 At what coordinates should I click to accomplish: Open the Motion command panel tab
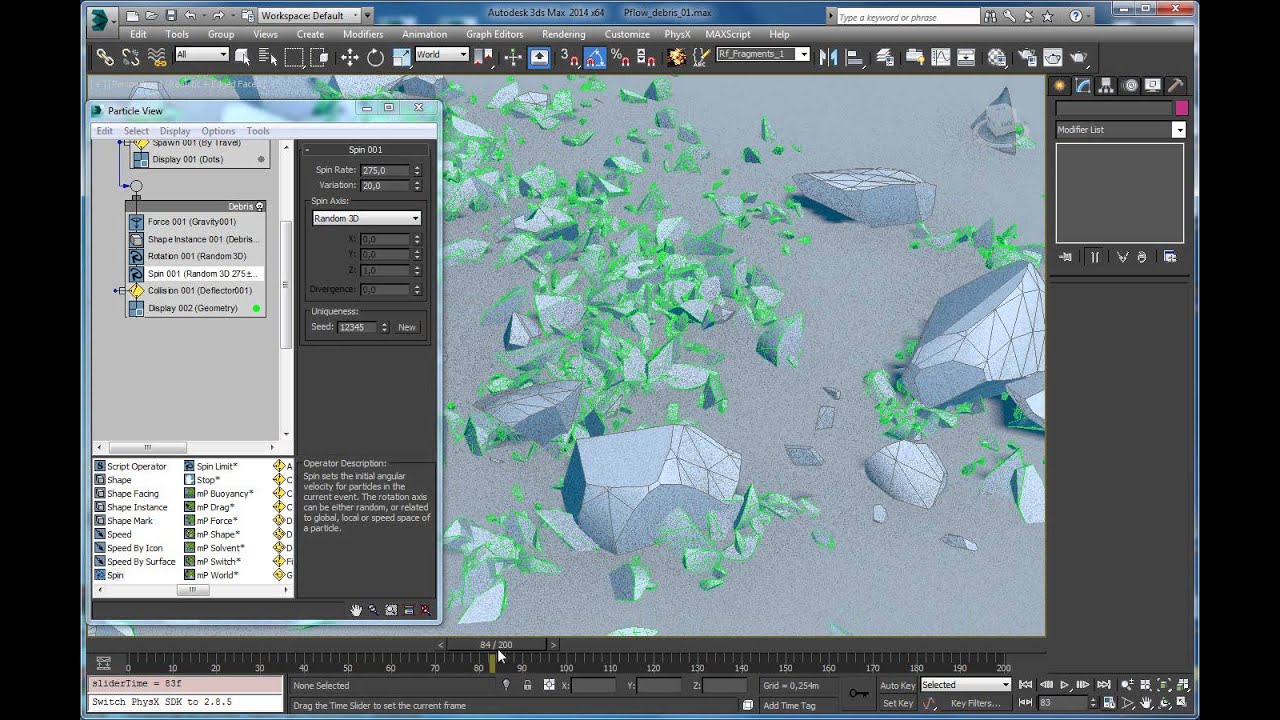coord(1129,85)
